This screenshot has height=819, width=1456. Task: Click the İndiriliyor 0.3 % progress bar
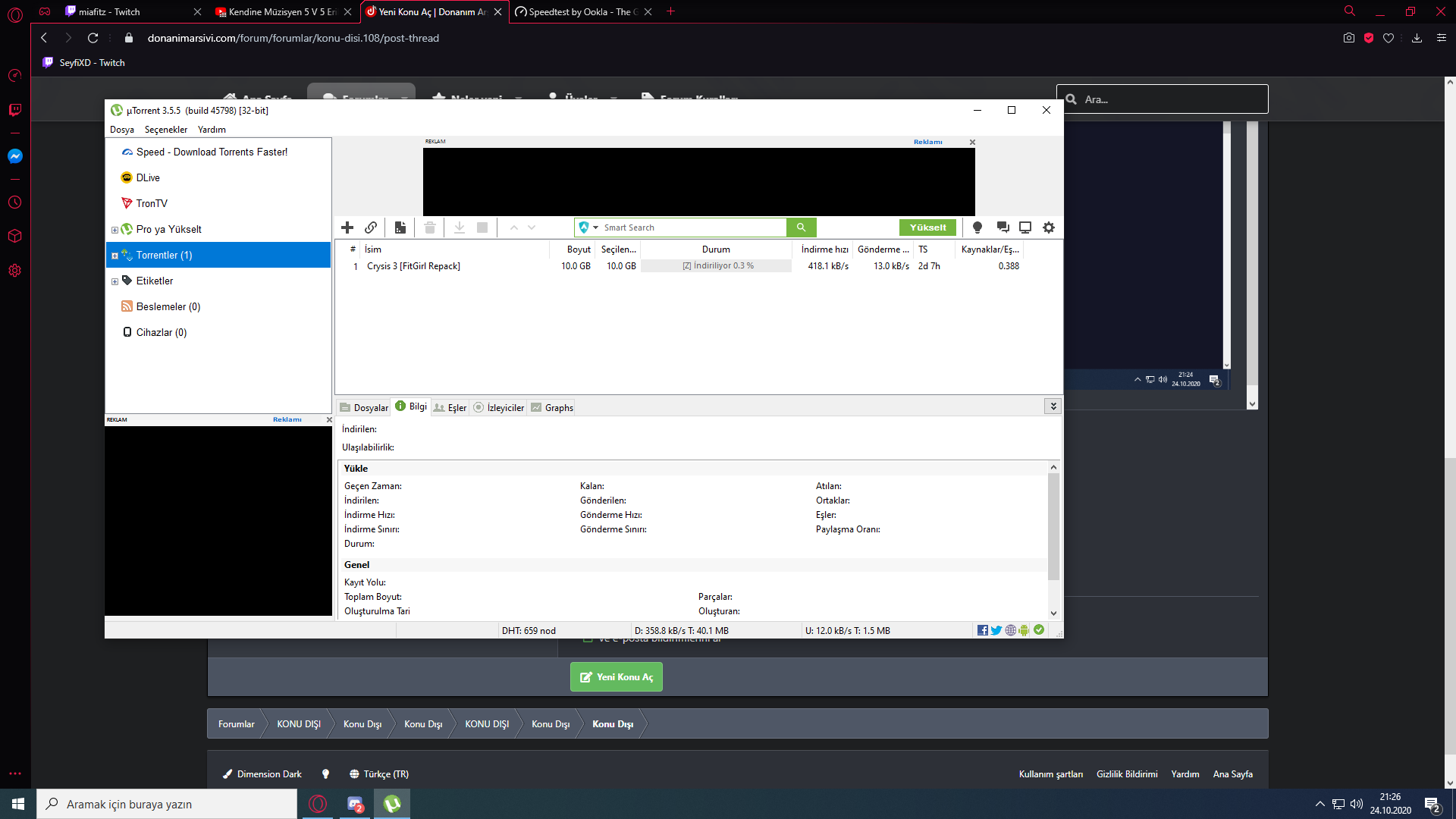tap(717, 266)
